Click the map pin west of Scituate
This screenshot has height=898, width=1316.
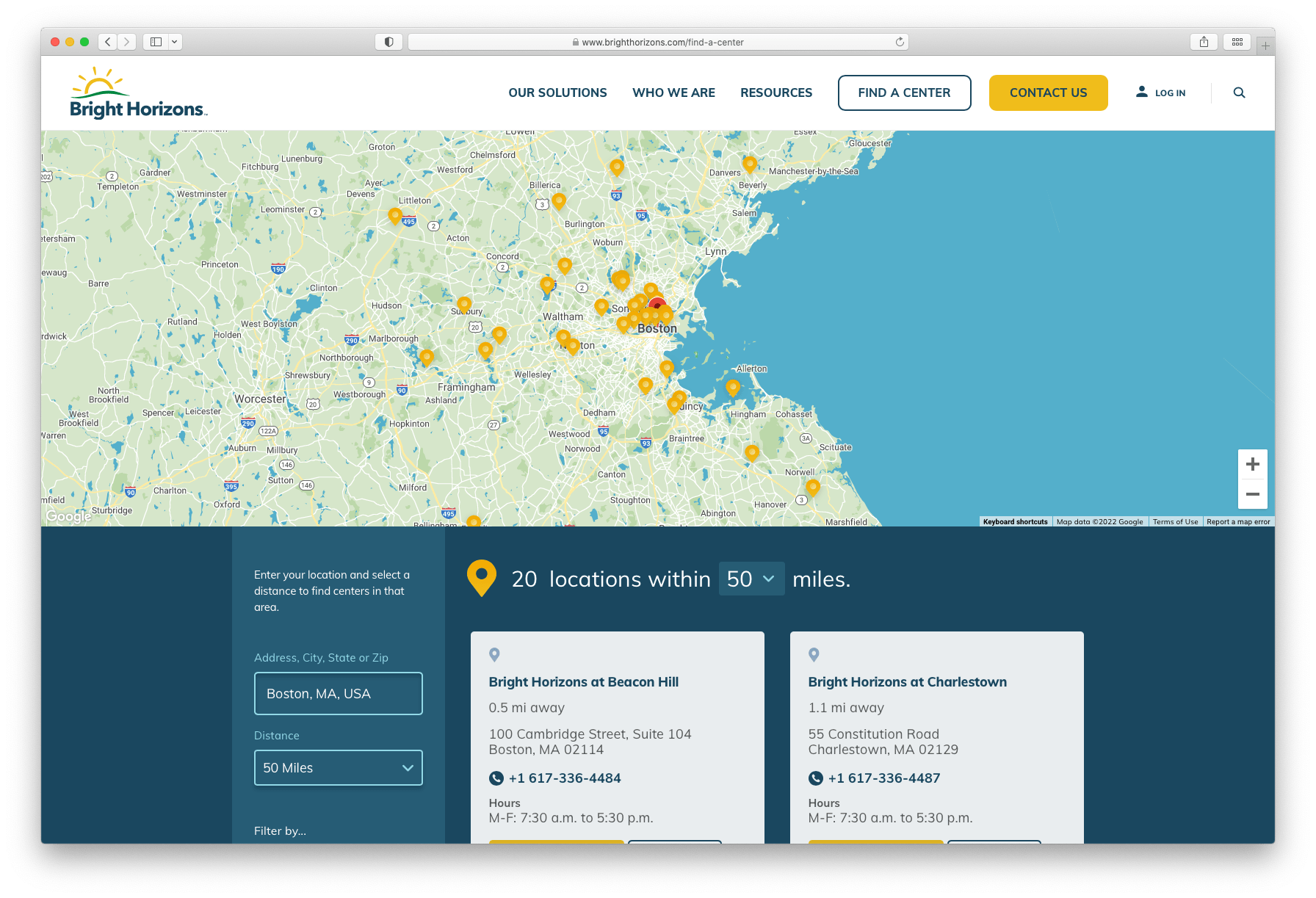(752, 452)
